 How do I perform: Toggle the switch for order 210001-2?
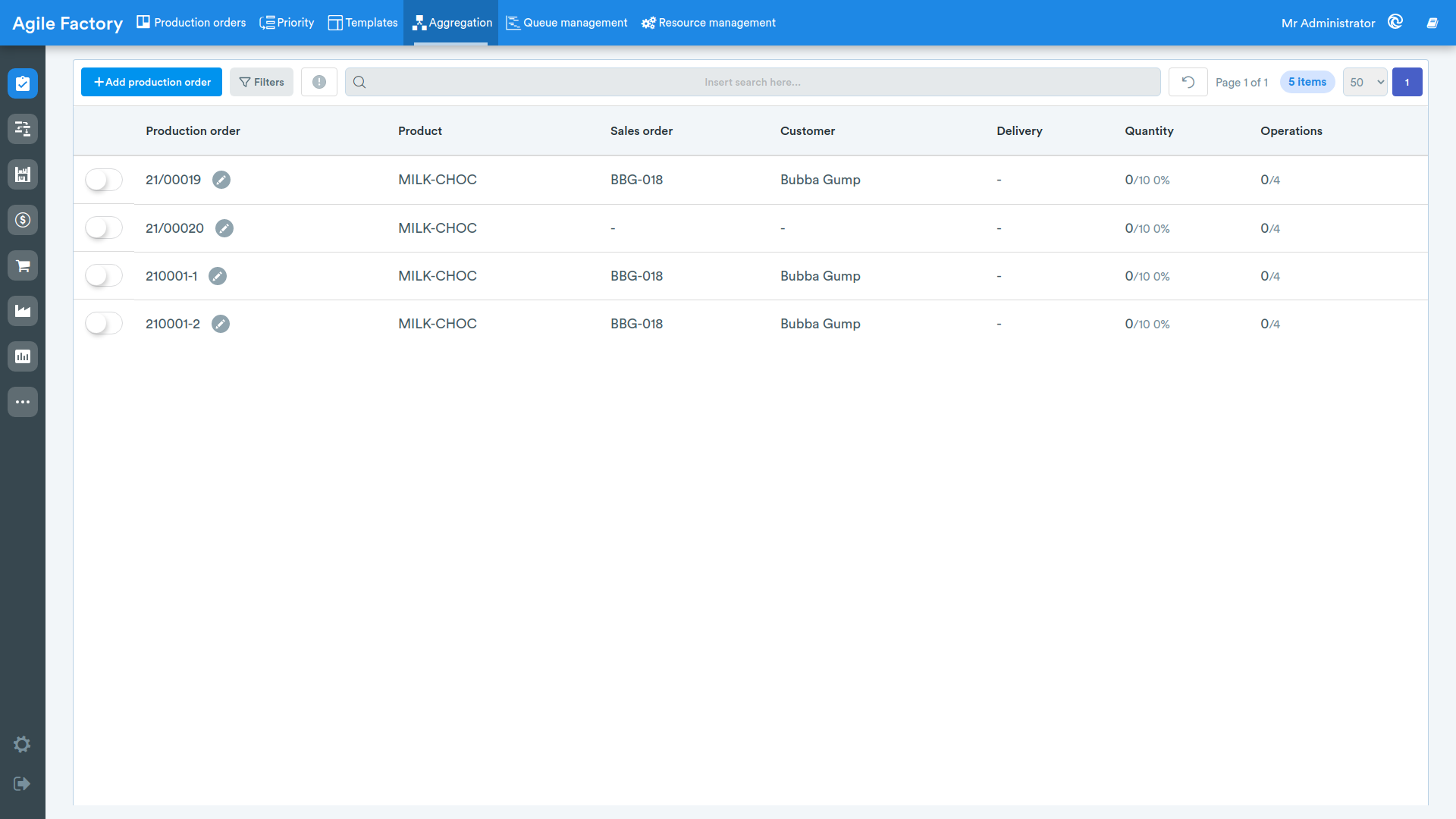(104, 324)
